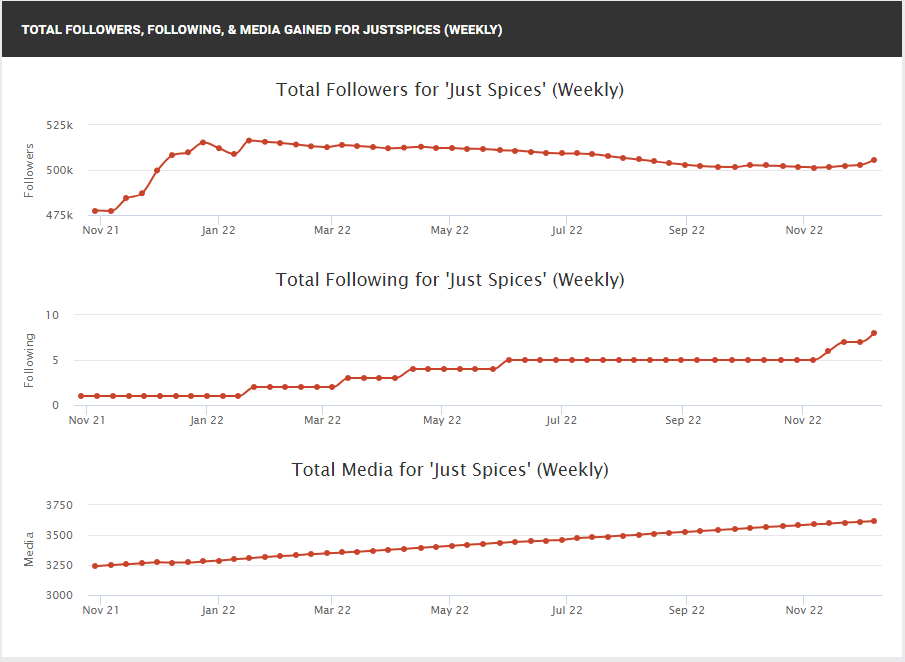The image size is (905, 662).
Task: Click "May 22" on the Following chart axis
Action: [442, 420]
